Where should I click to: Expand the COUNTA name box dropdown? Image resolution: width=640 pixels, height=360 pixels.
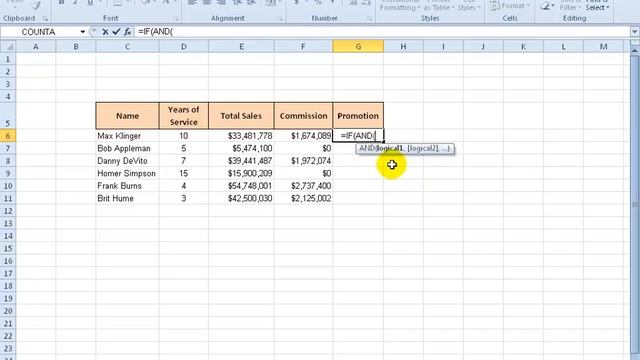click(82, 32)
